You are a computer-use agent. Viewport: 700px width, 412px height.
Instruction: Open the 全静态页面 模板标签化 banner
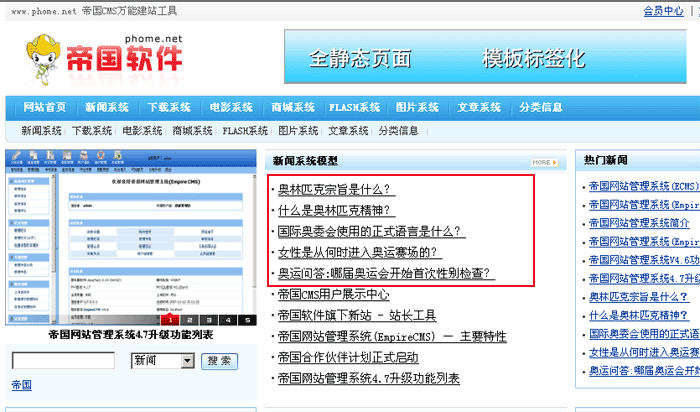click(485, 57)
